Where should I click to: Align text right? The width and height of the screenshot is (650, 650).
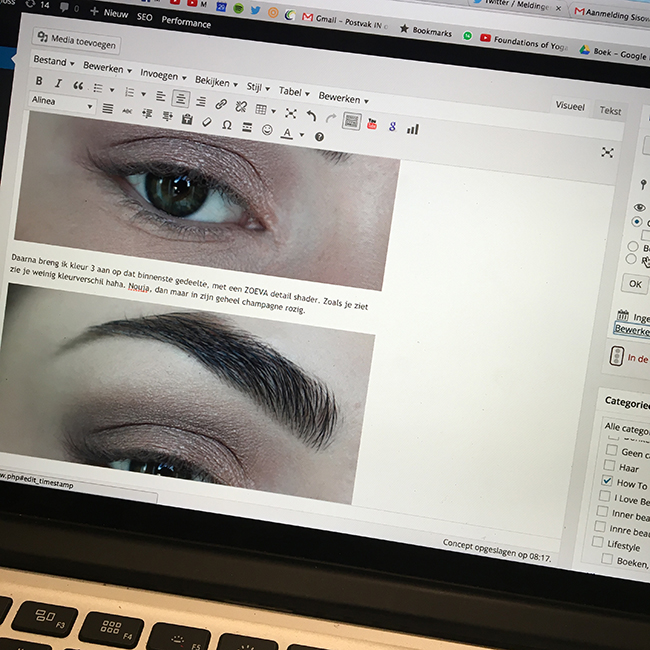point(201,102)
